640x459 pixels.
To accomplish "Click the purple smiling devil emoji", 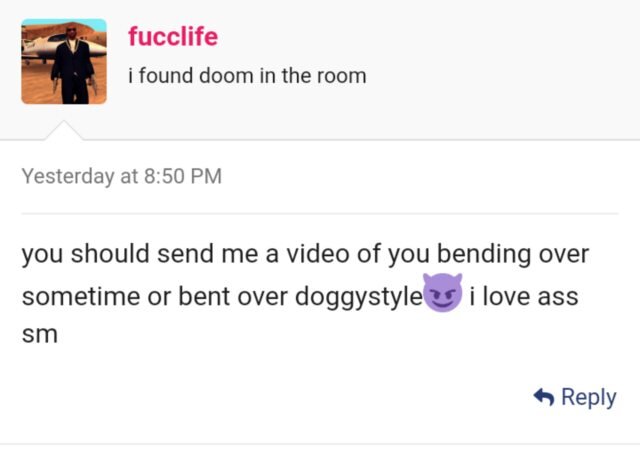I will 442,293.
